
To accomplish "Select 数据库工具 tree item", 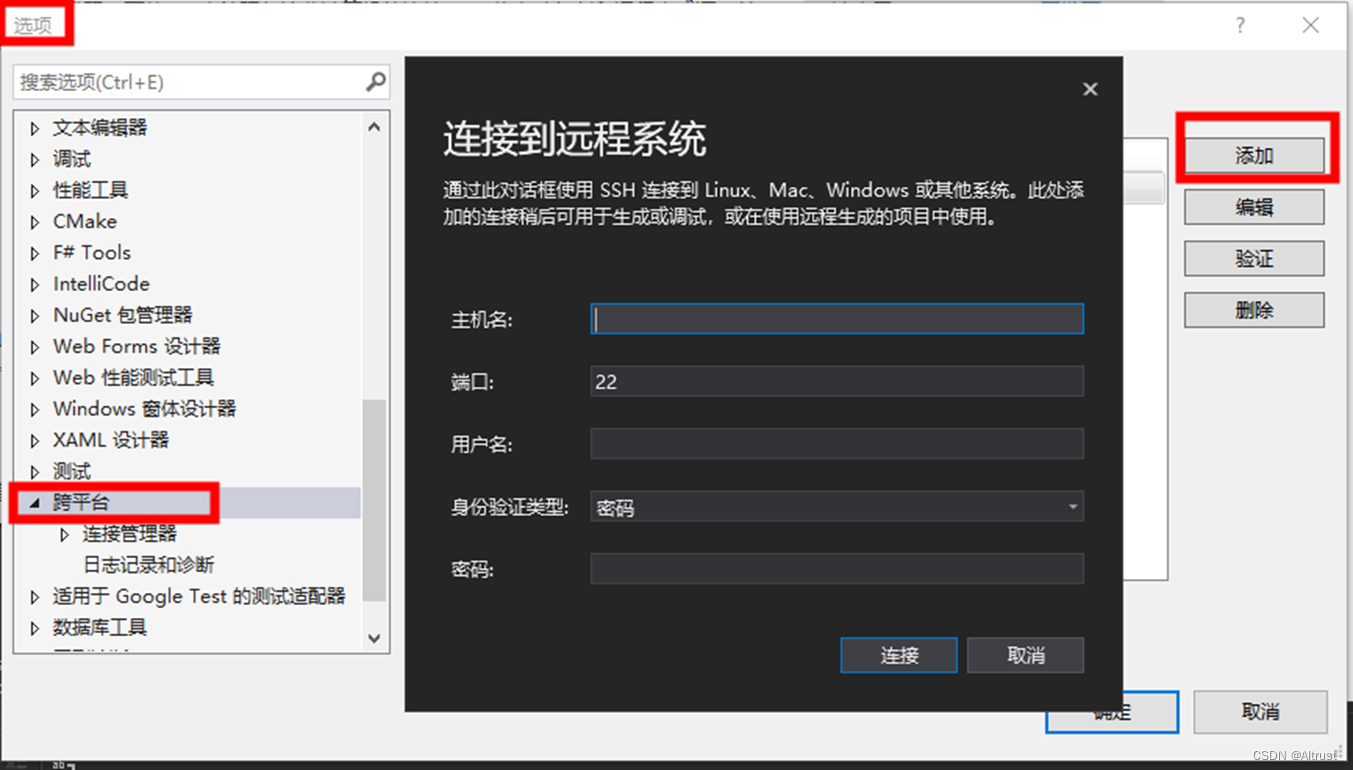I will click(x=100, y=627).
